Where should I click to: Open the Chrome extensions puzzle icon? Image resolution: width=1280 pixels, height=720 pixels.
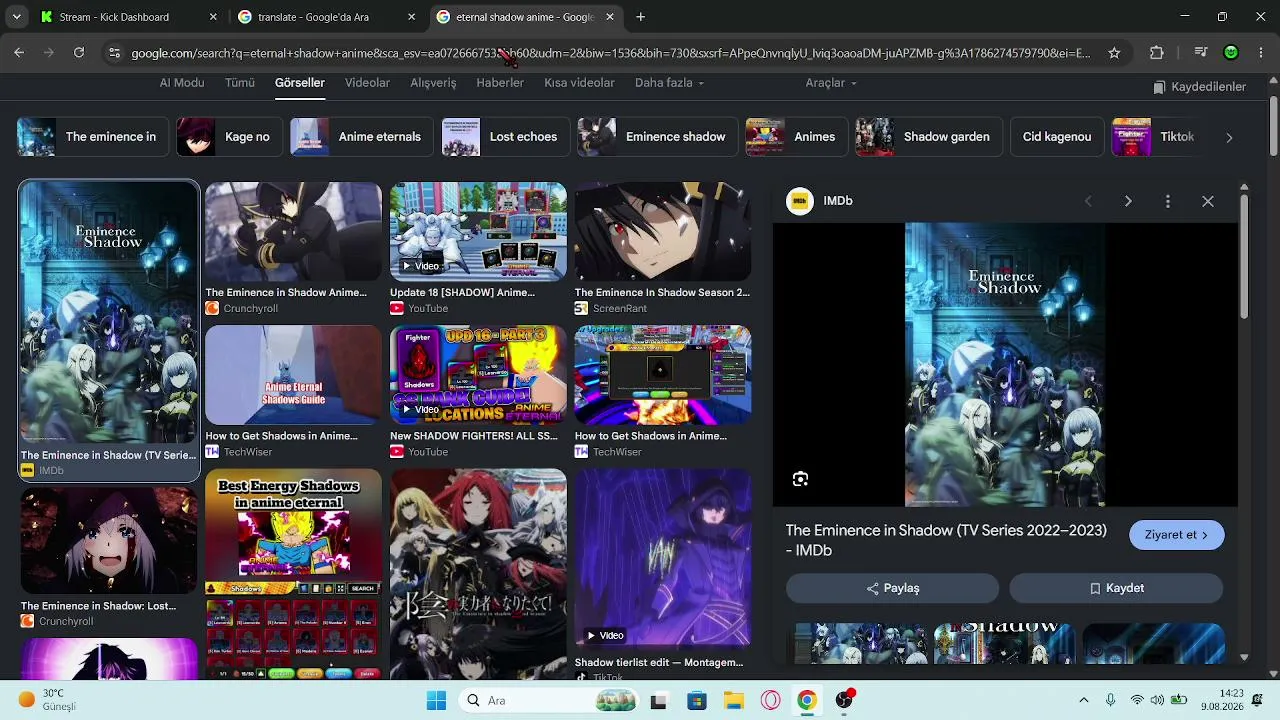tap(1157, 53)
